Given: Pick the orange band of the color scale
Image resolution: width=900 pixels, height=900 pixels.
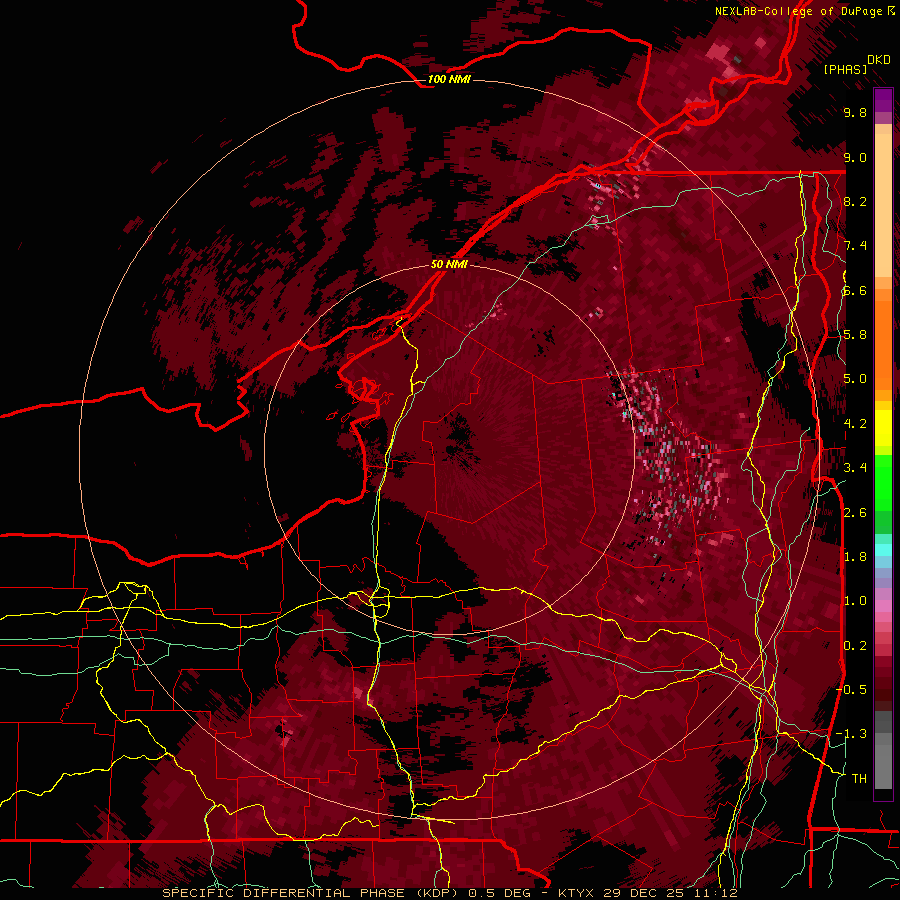Looking at the screenshot, I should pyautogui.click(x=883, y=344).
